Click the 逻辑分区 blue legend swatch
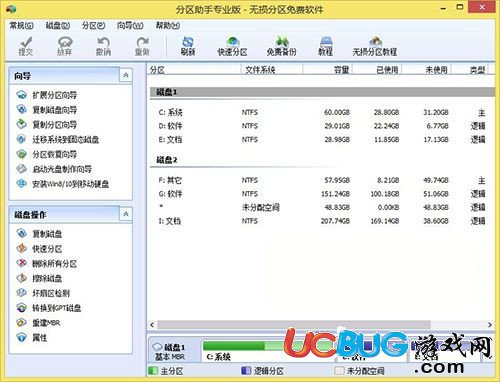 click(246, 371)
